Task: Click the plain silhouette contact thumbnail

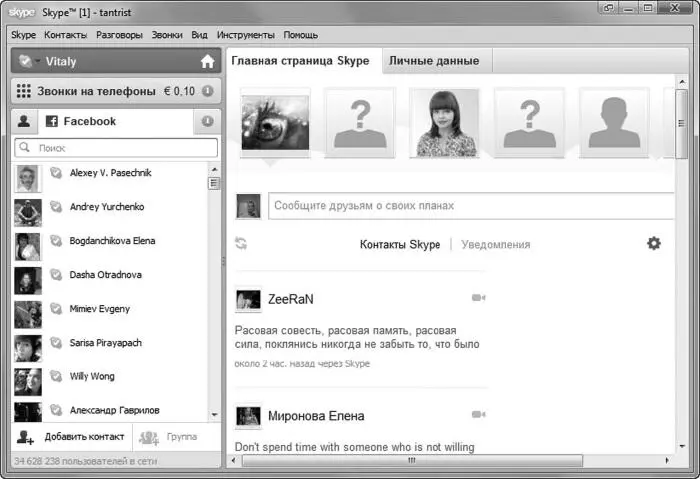Action: point(614,123)
